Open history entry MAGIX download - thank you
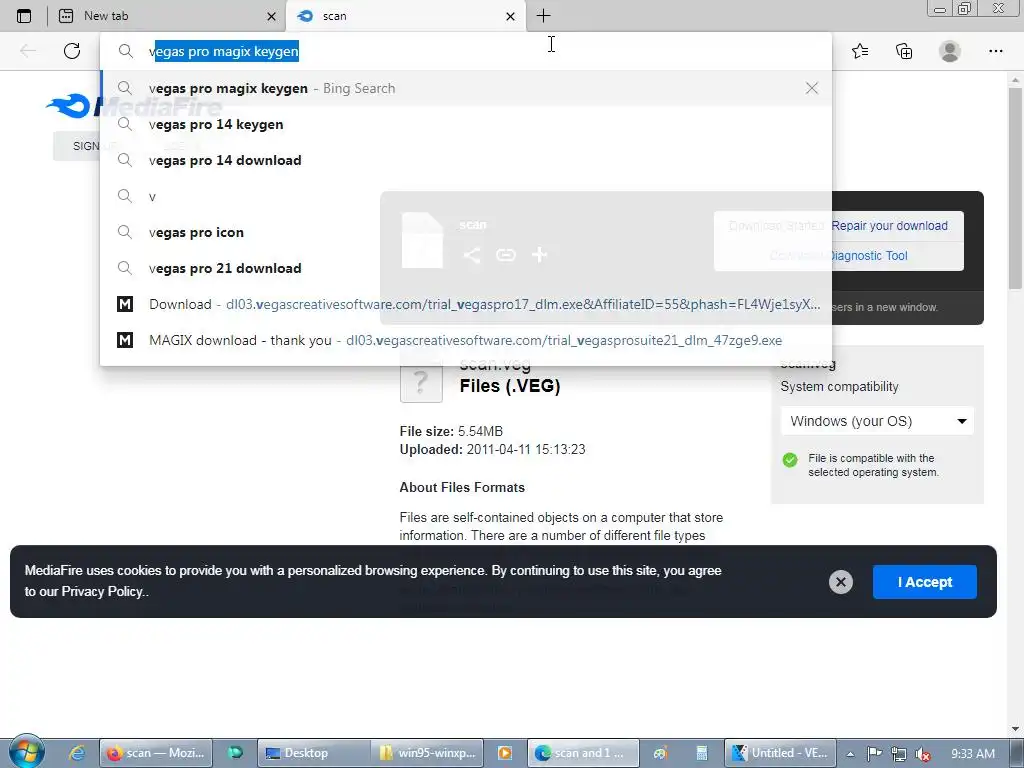Image resolution: width=1024 pixels, height=768 pixels. [x=466, y=340]
